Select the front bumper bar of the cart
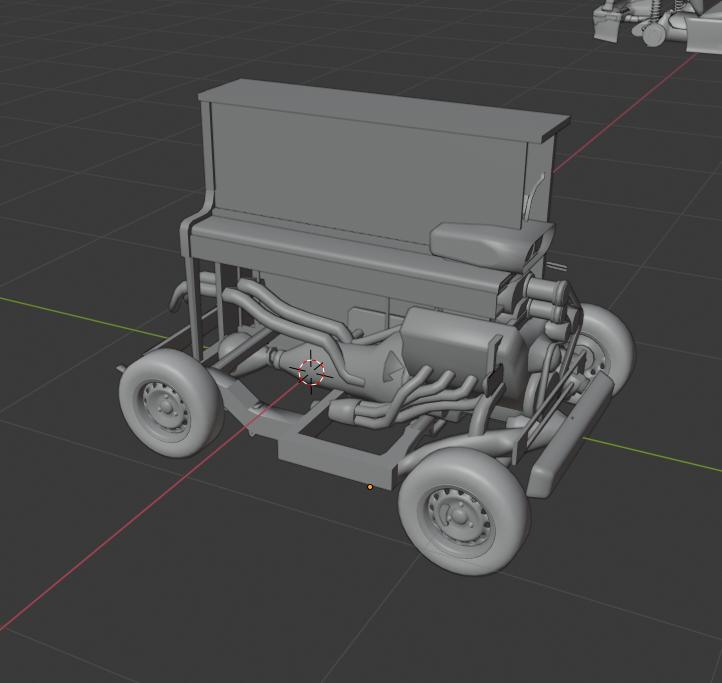Viewport: 722px width, 683px height. (571, 435)
